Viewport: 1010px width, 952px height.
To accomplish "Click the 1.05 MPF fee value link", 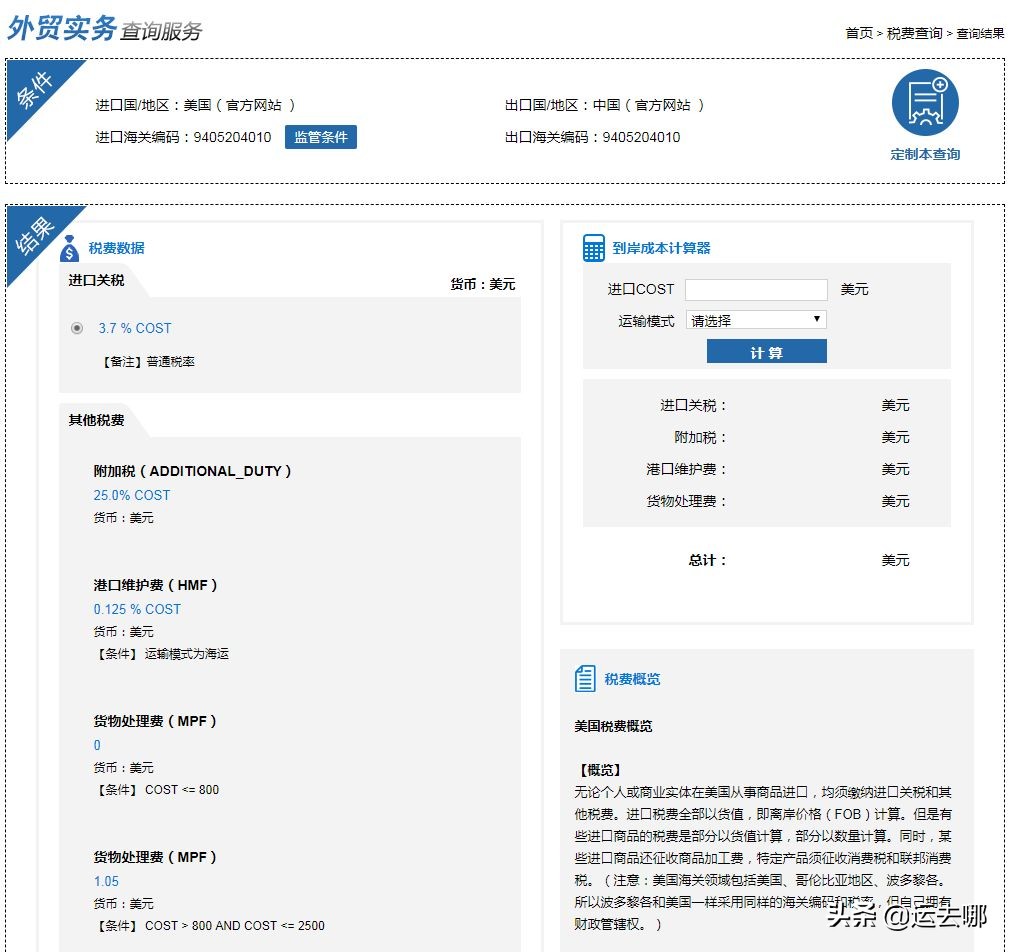I will coord(105,881).
